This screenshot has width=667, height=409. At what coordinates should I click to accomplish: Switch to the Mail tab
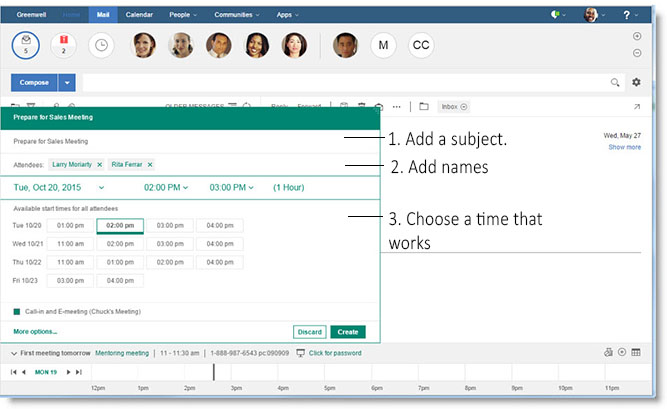103,14
